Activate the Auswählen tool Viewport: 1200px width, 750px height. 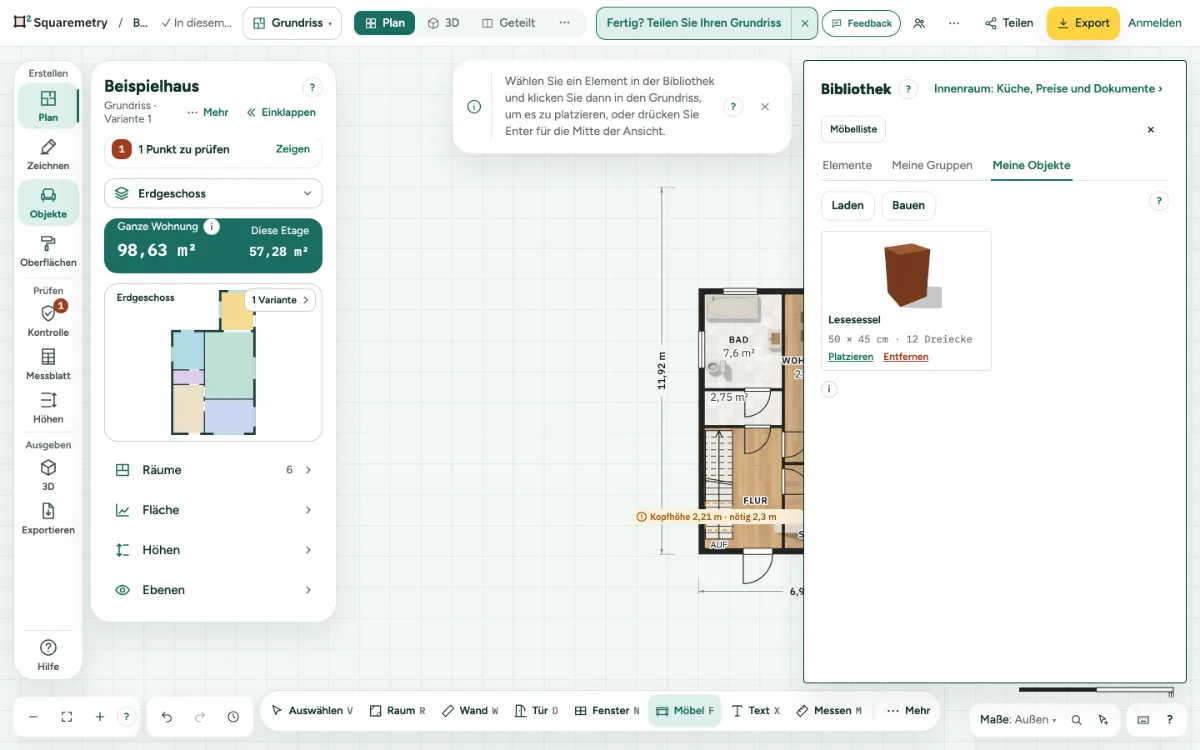(313, 711)
